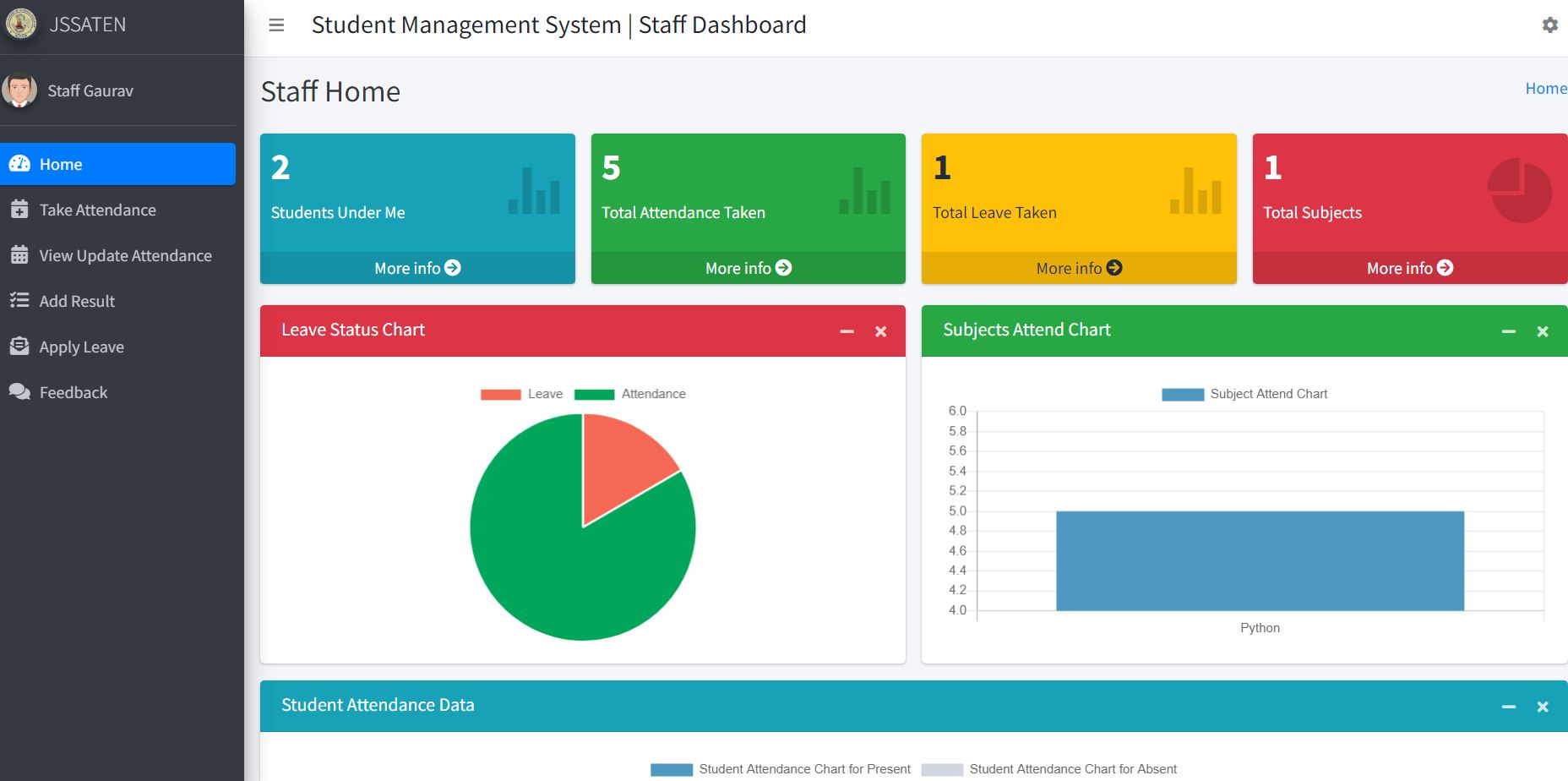Collapse the Student Attendance Data panel
The width and height of the screenshot is (1568, 781).
pos(1509,706)
